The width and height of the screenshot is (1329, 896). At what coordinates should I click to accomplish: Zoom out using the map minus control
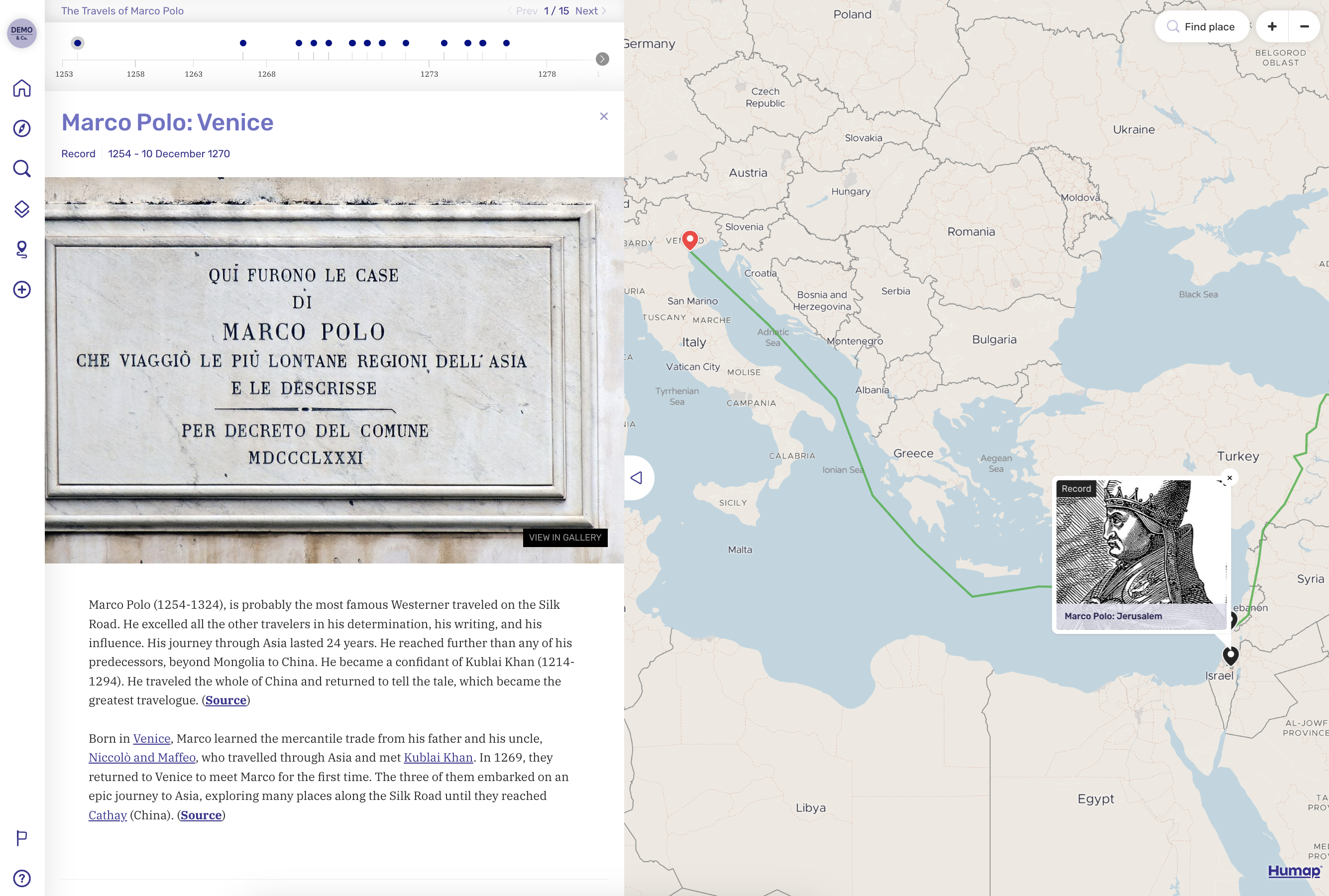point(1305,26)
